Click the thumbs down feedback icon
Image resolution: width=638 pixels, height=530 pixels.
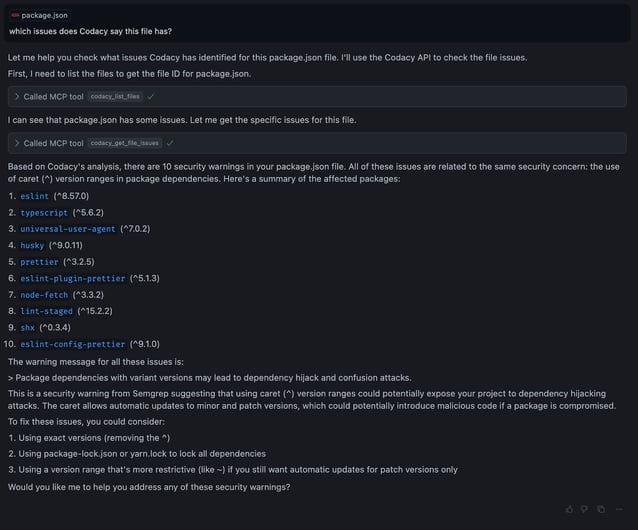(585, 509)
